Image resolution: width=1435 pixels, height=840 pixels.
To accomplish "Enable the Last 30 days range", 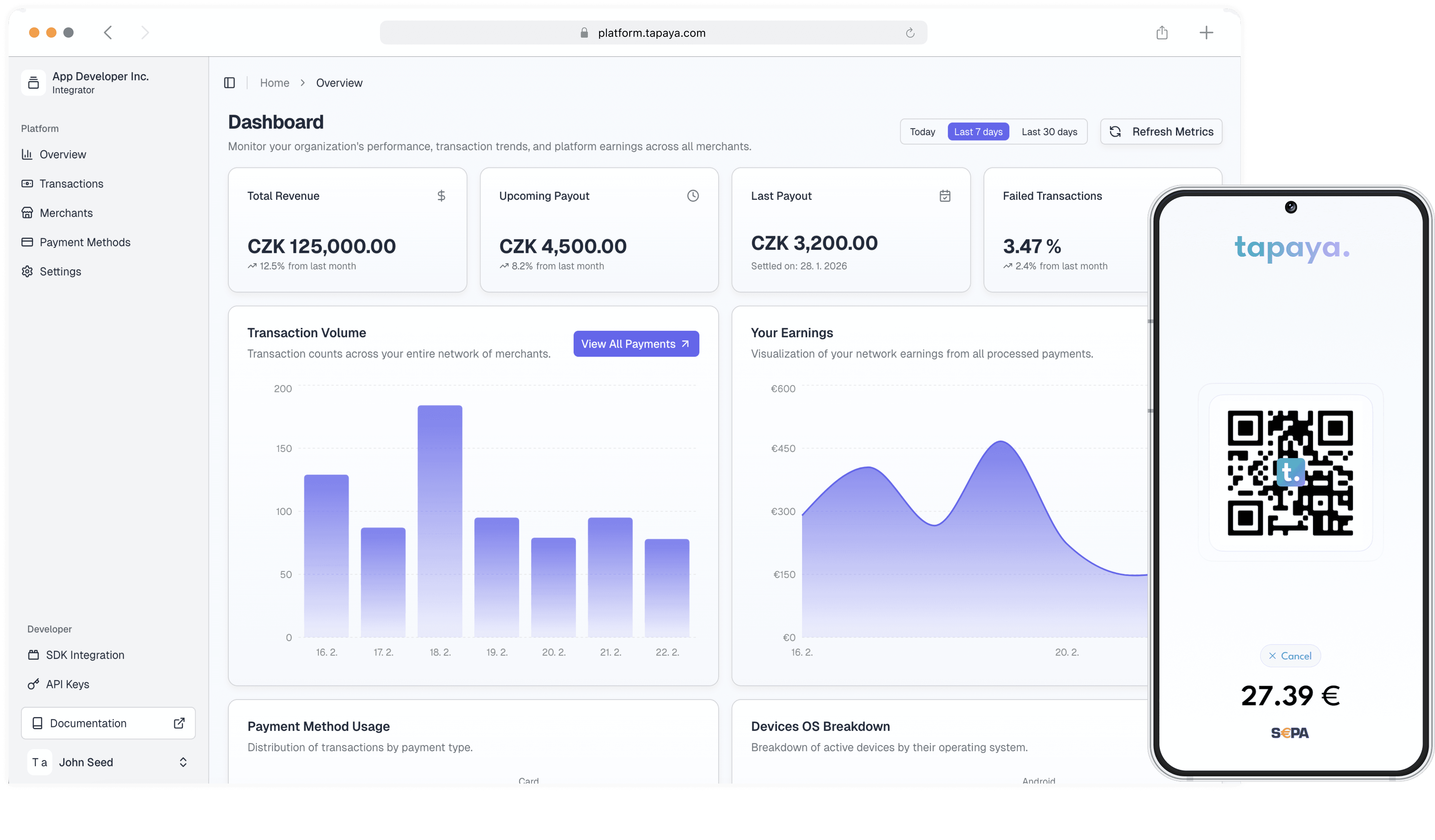I will 1049,131.
